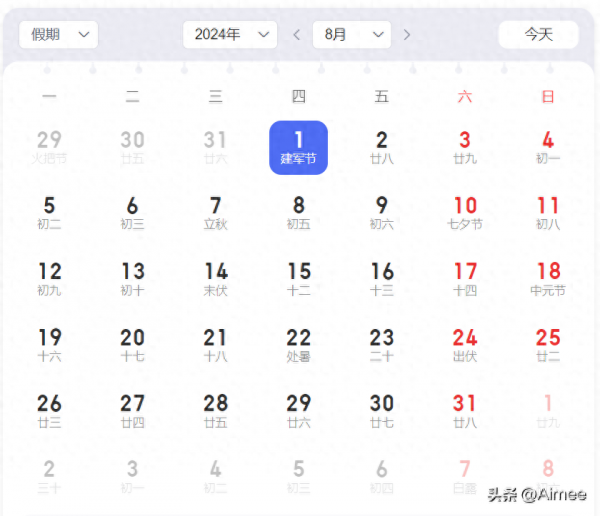The width and height of the screenshot is (600, 516).
Task: Select August 31 Saturday date
Action: tap(465, 410)
